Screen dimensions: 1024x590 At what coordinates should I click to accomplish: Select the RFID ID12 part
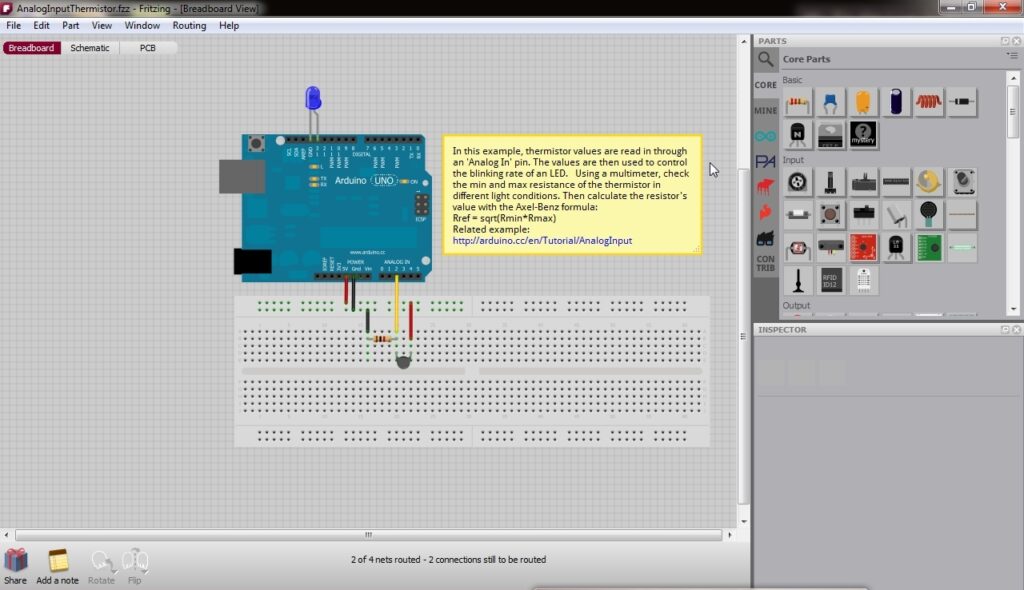coord(830,279)
